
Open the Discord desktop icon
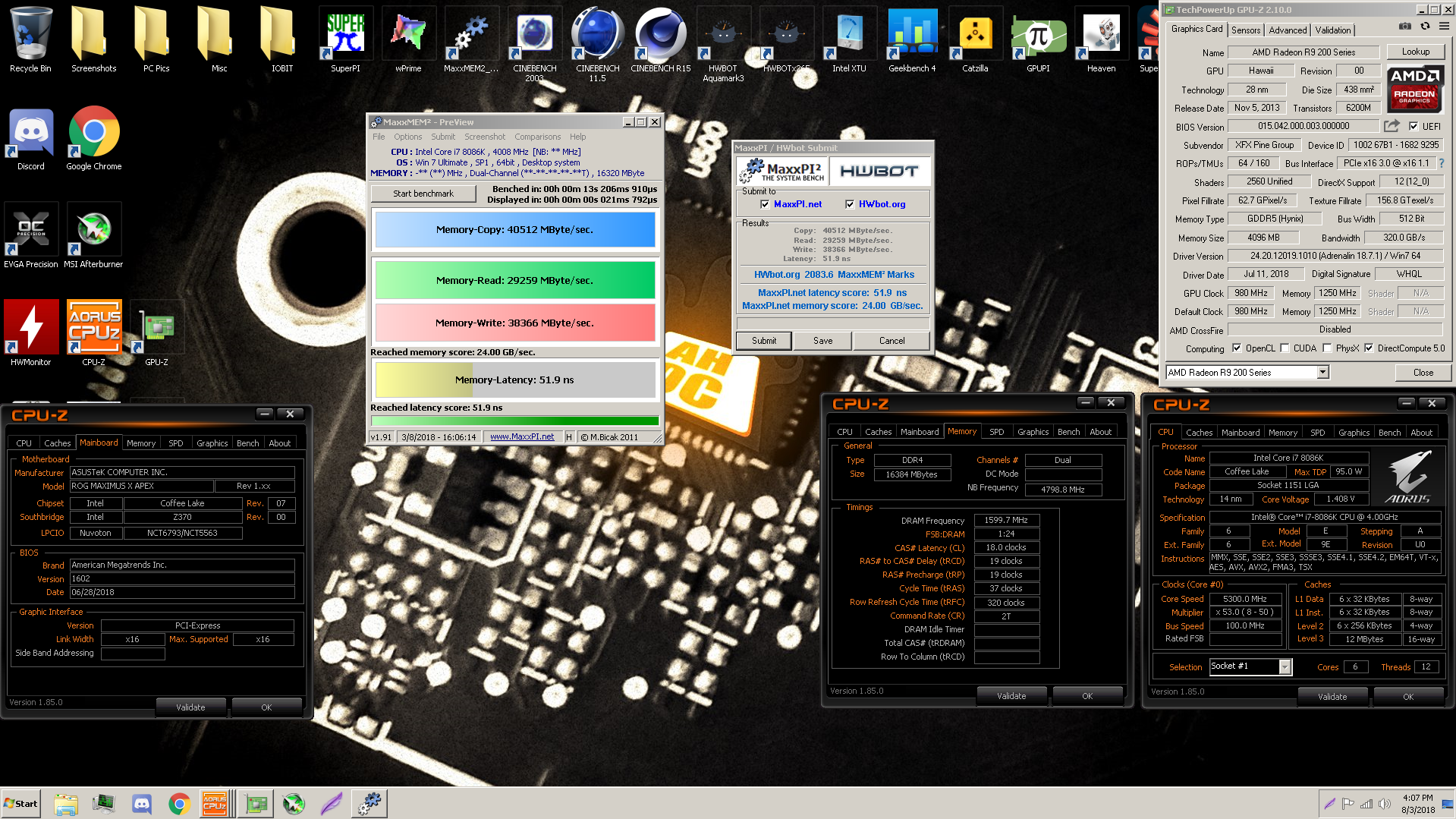tap(30, 139)
